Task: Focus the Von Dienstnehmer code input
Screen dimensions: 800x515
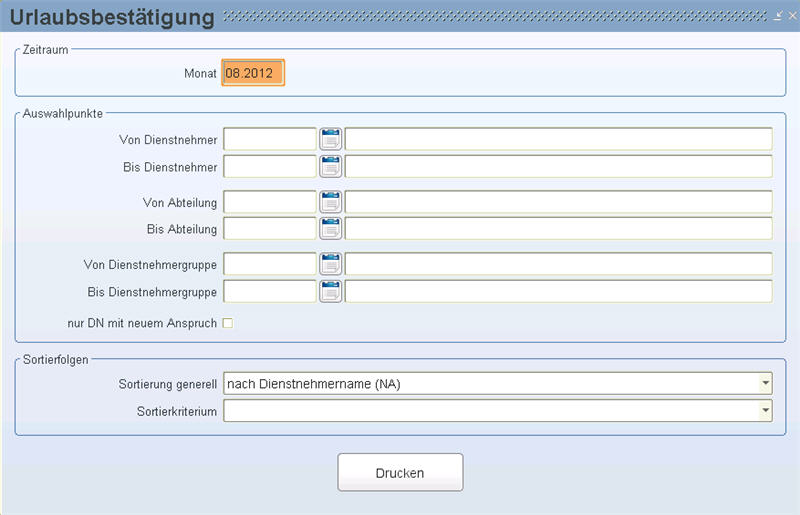Action: click(270, 139)
